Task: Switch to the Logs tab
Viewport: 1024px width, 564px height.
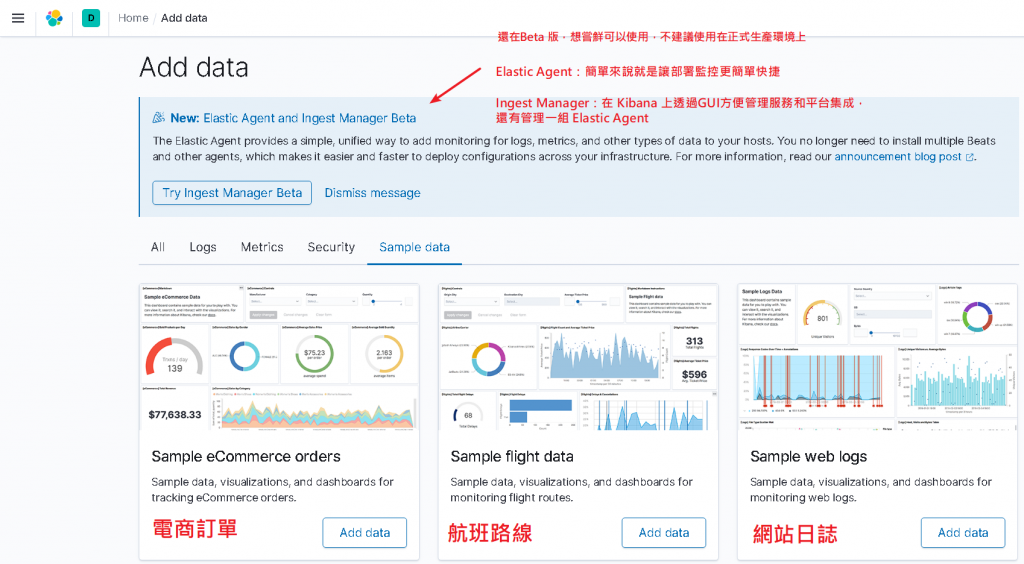Action: (x=203, y=247)
